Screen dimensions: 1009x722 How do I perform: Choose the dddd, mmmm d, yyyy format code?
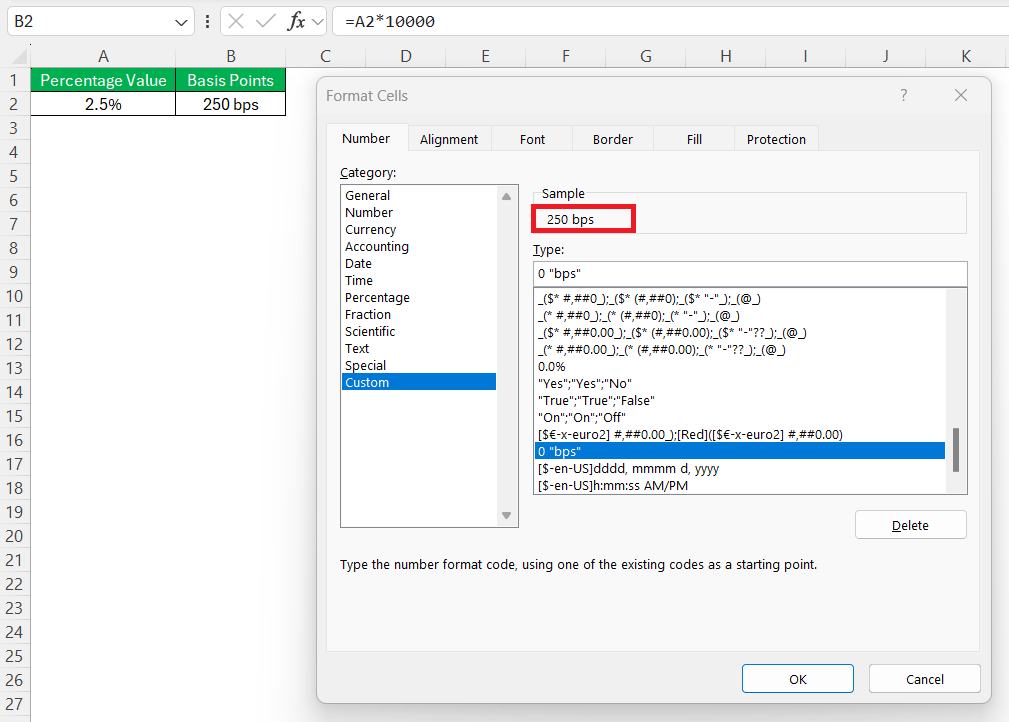740,468
